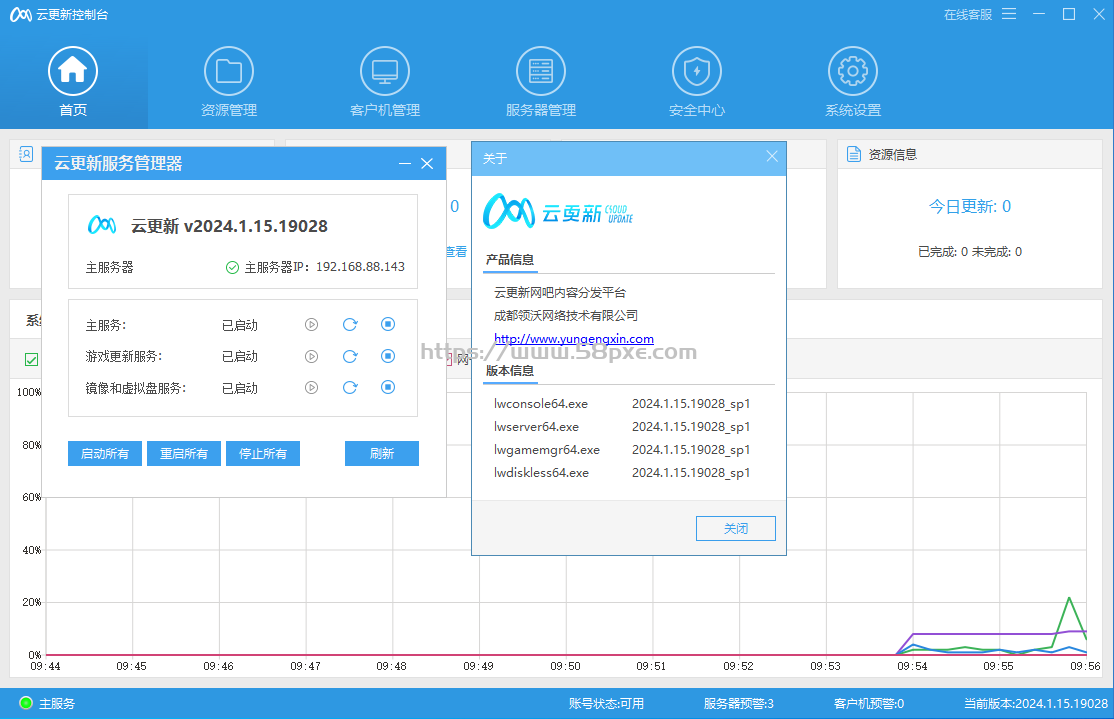Toggle the green checkbox above the chart
The width and height of the screenshot is (1114, 719).
pos(31,360)
